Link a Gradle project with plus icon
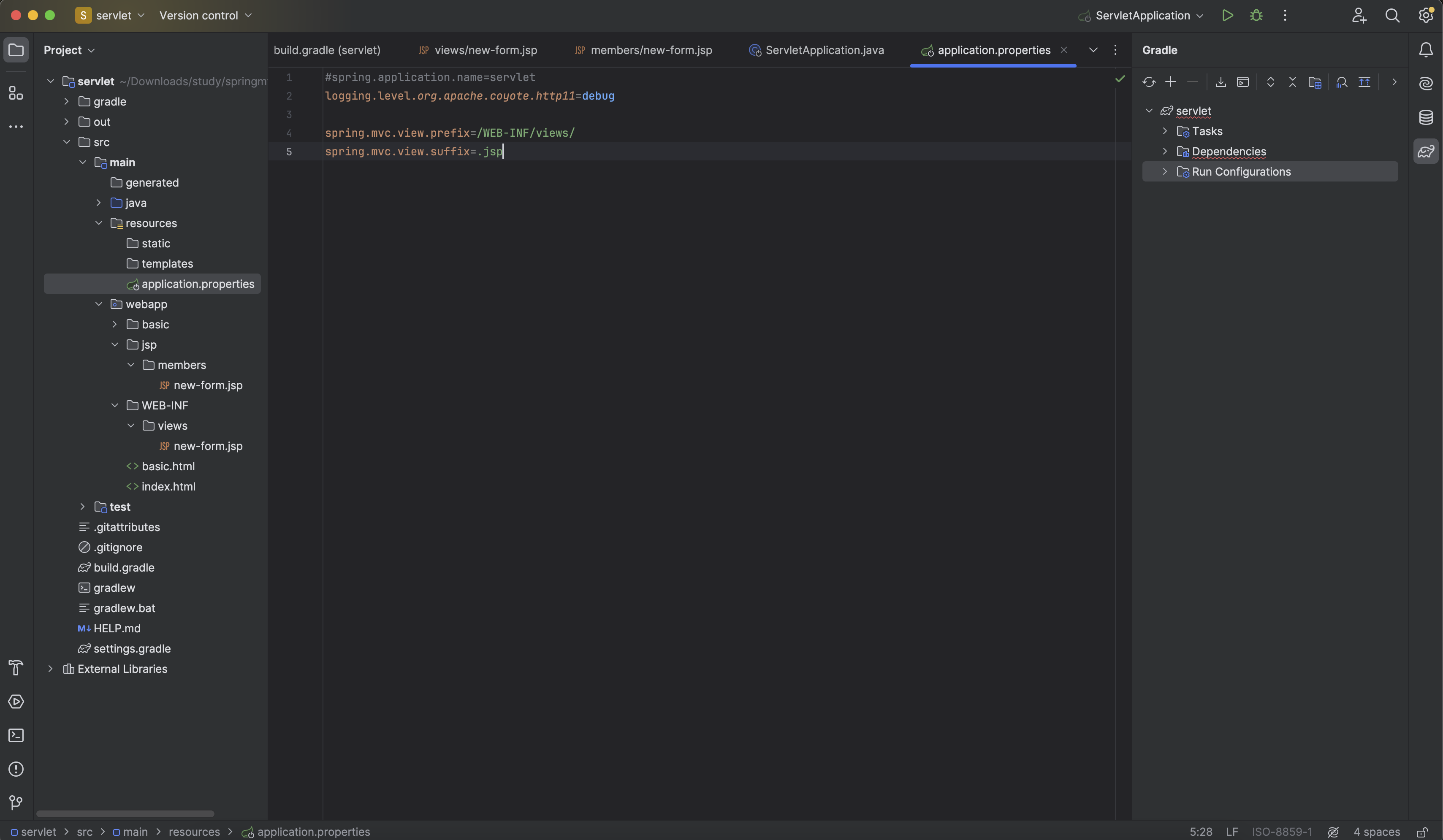 (x=1170, y=82)
